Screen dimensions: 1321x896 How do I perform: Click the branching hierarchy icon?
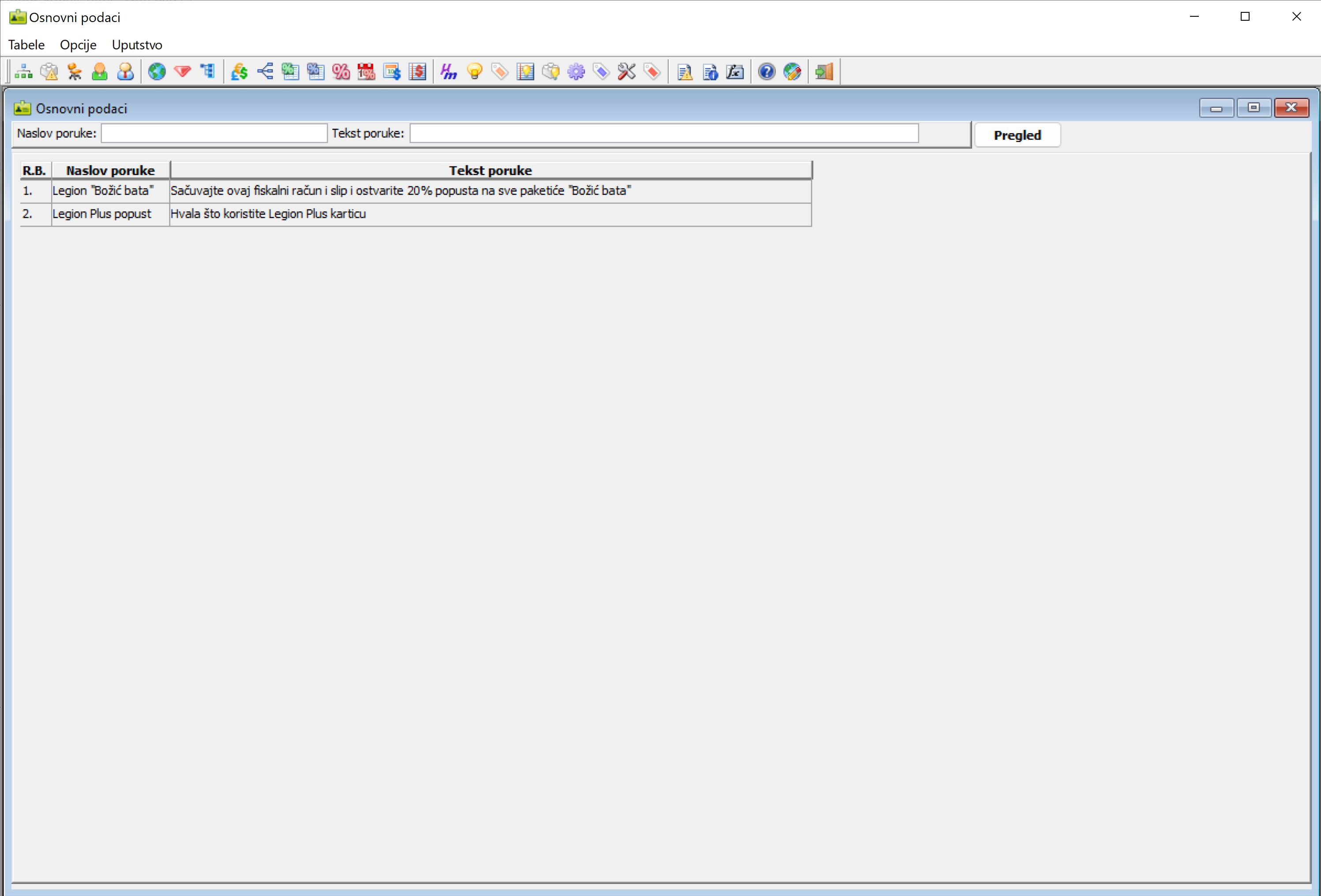265,71
